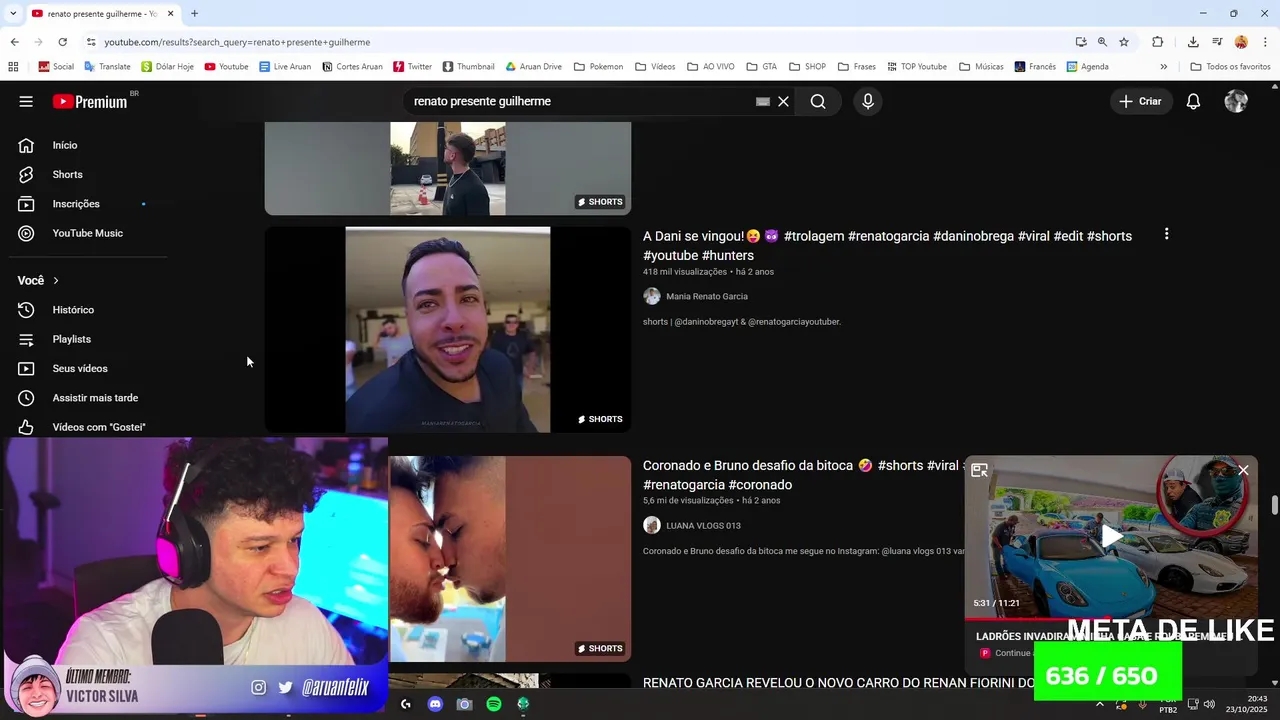Screen dimensions: 1280x720
Task: Expand the Você section chevron
Action: pos(56,281)
